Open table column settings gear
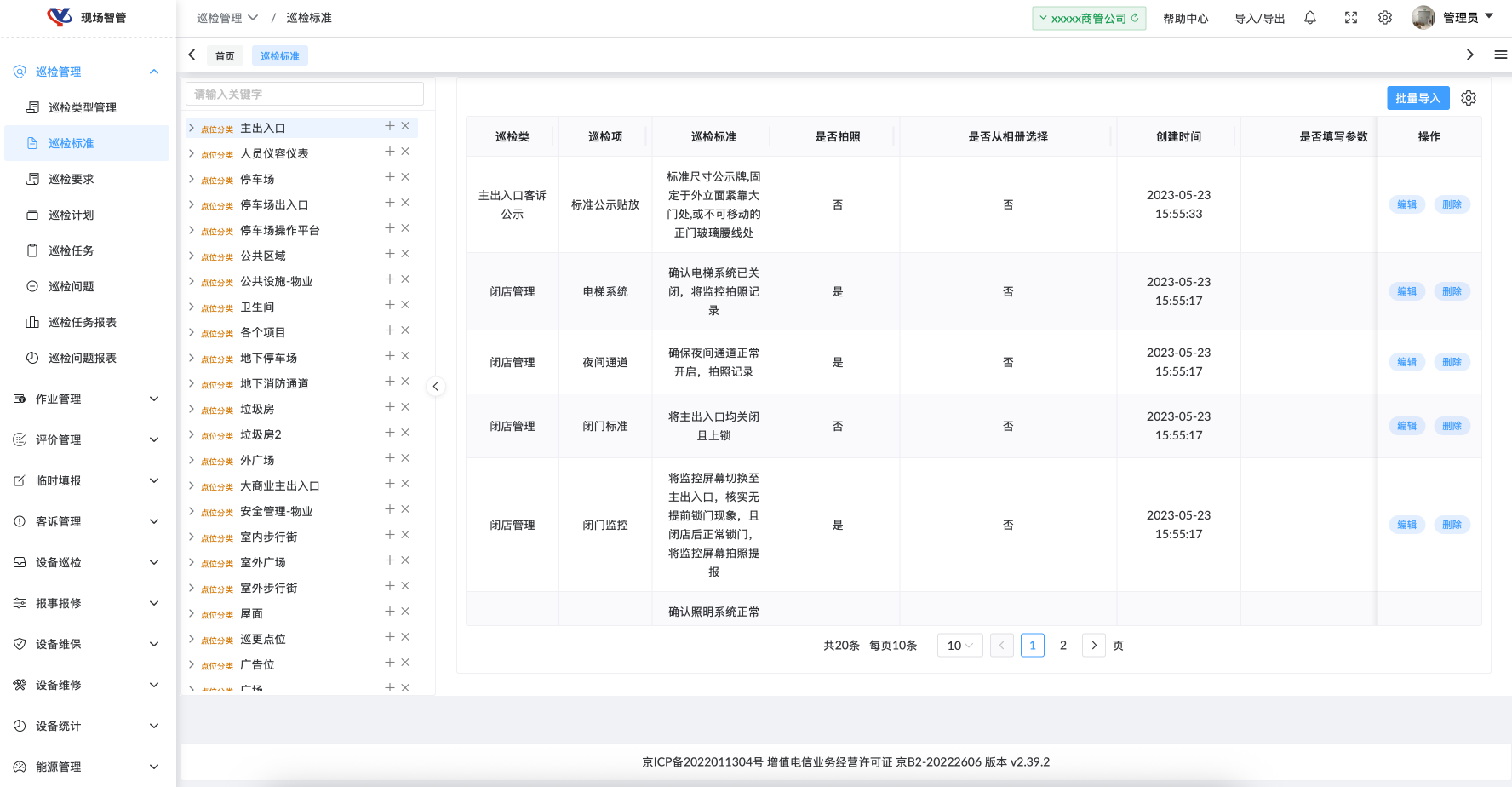 pos(1469,98)
